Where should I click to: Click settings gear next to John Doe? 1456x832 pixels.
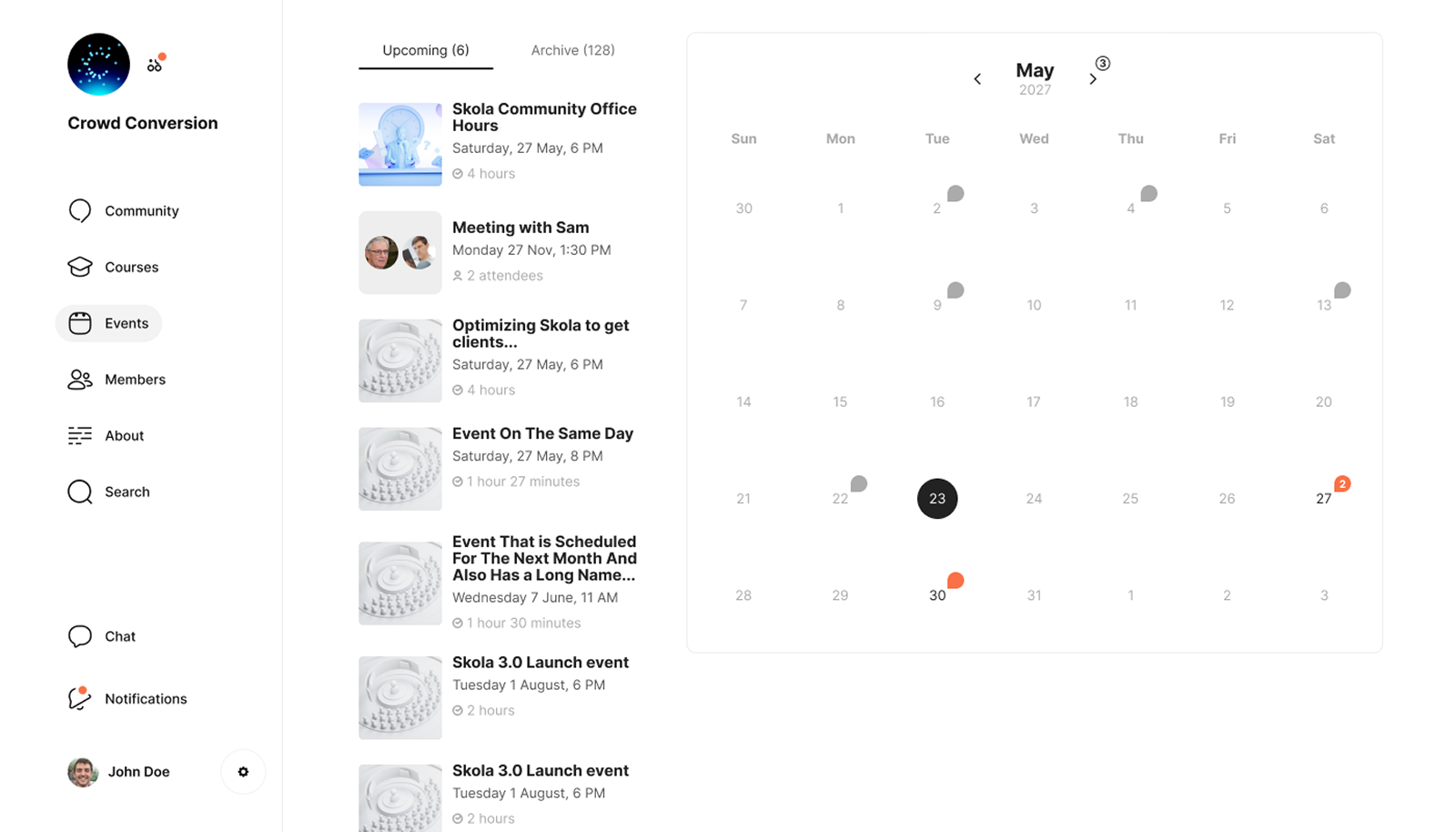click(x=243, y=772)
